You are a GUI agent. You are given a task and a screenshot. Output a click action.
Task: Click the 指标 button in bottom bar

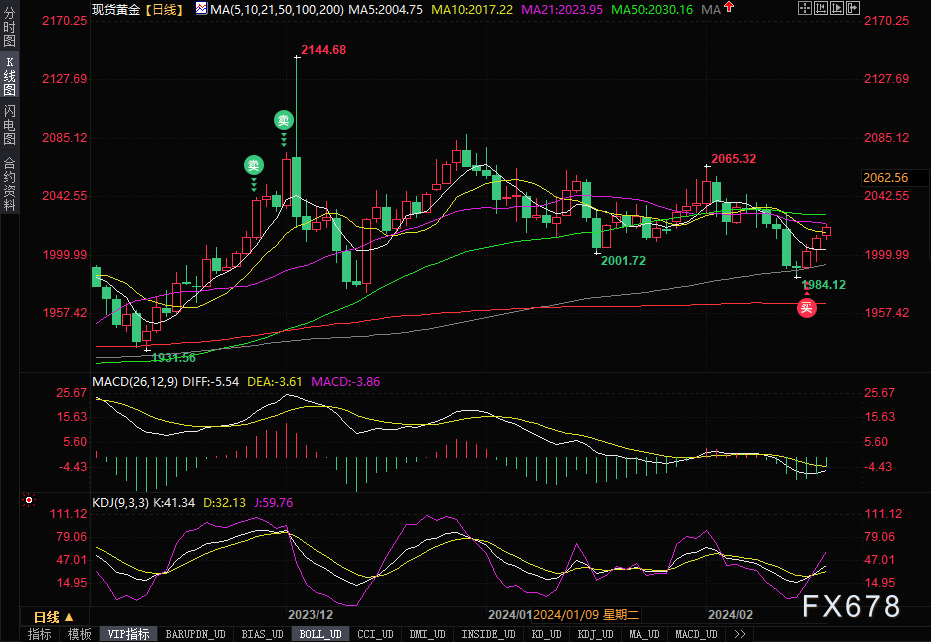(x=40, y=634)
